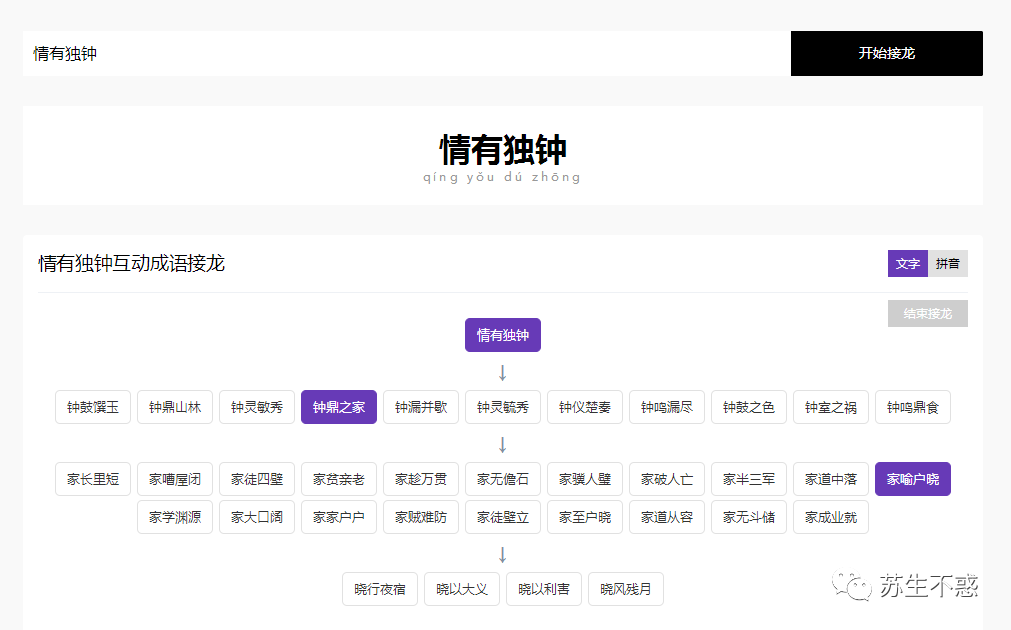Click the large 情有独钟 heading
This screenshot has height=630, width=1011.
tap(503, 150)
